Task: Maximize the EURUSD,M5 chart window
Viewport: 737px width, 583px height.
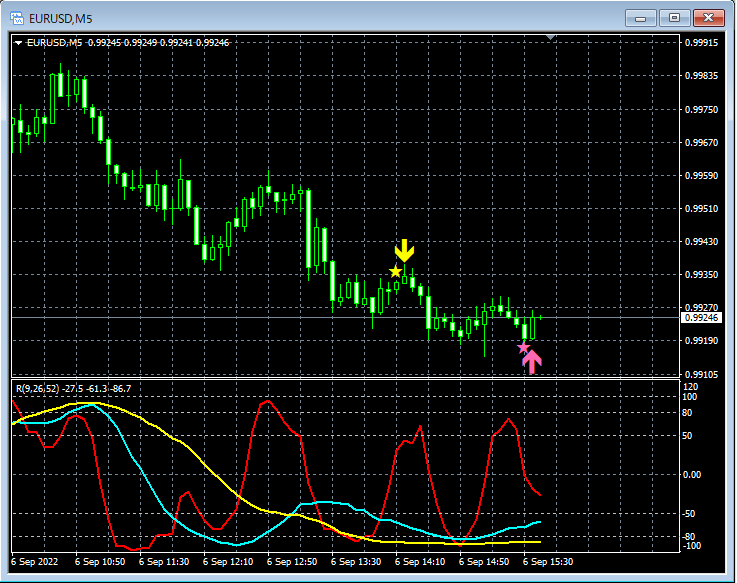Action: tap(674, 18)
